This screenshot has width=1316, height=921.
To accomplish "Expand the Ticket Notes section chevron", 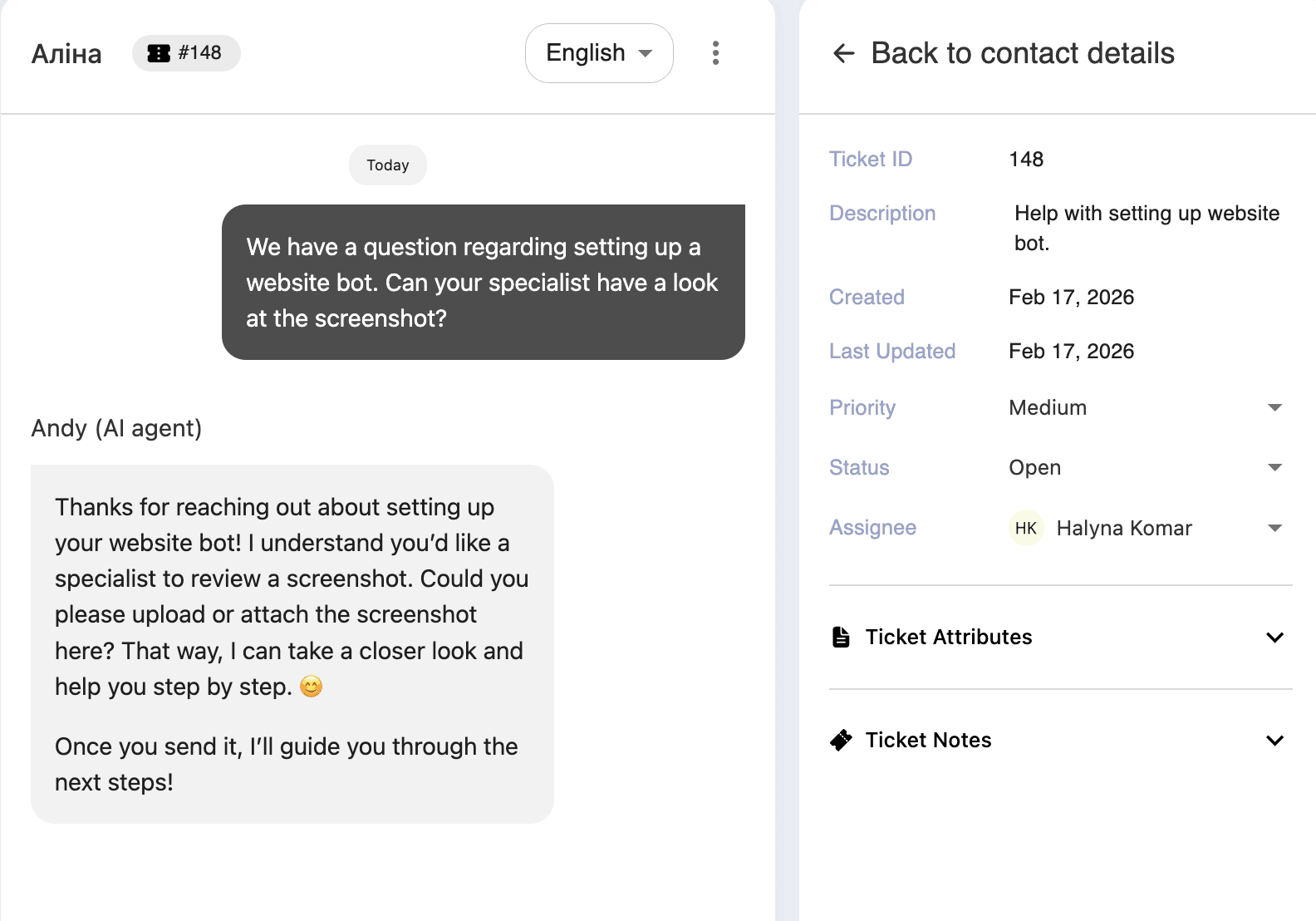I will point(1274,741).
